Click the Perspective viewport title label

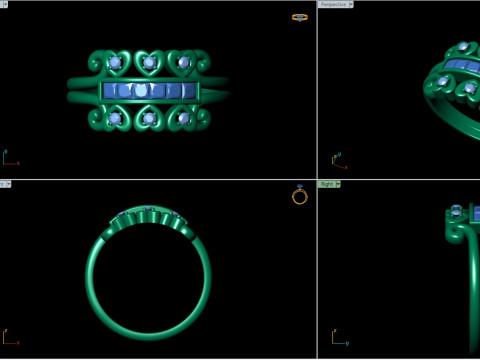pos(333,4)
